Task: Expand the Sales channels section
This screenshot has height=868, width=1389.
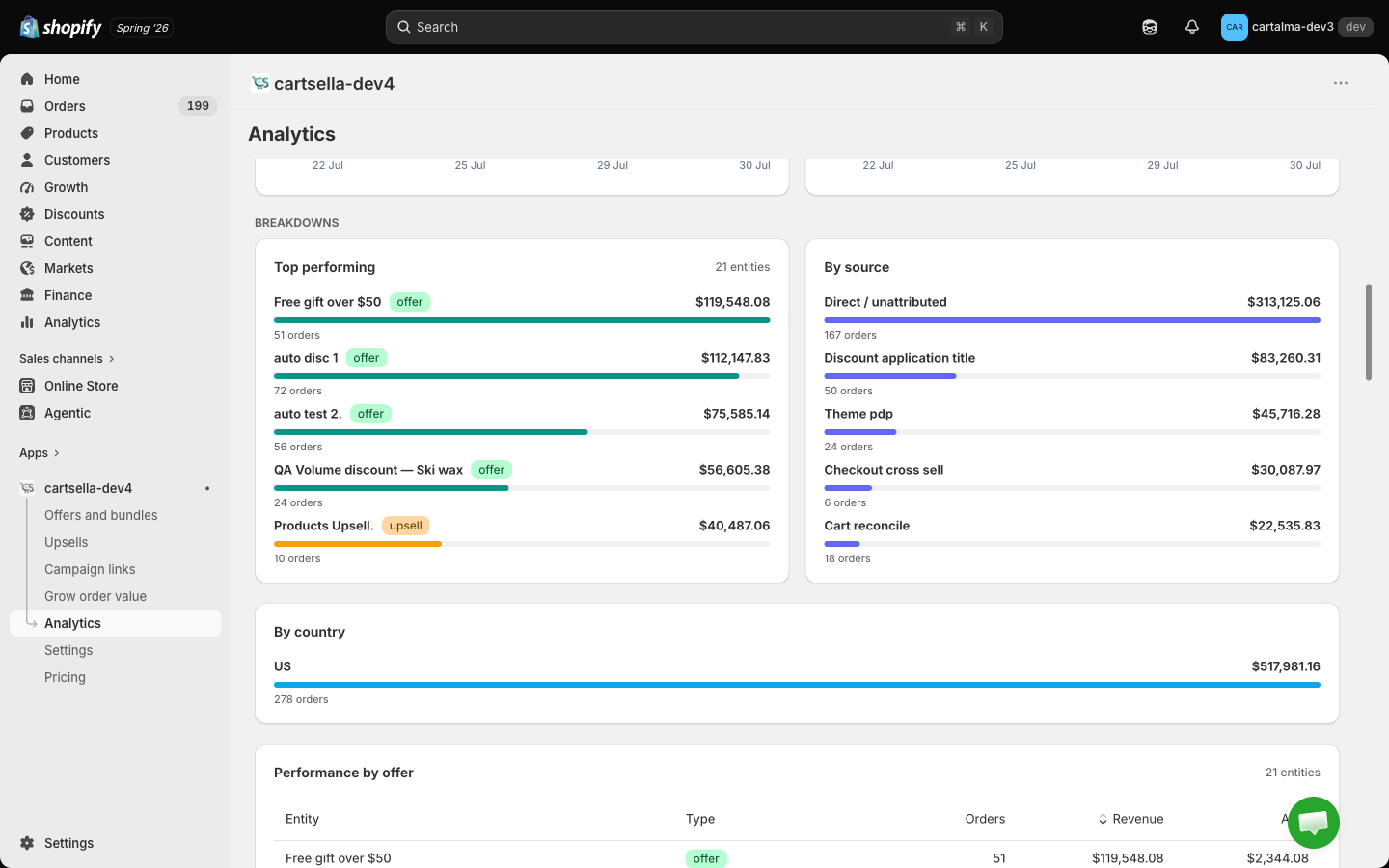Action: (x=67, y=359)
